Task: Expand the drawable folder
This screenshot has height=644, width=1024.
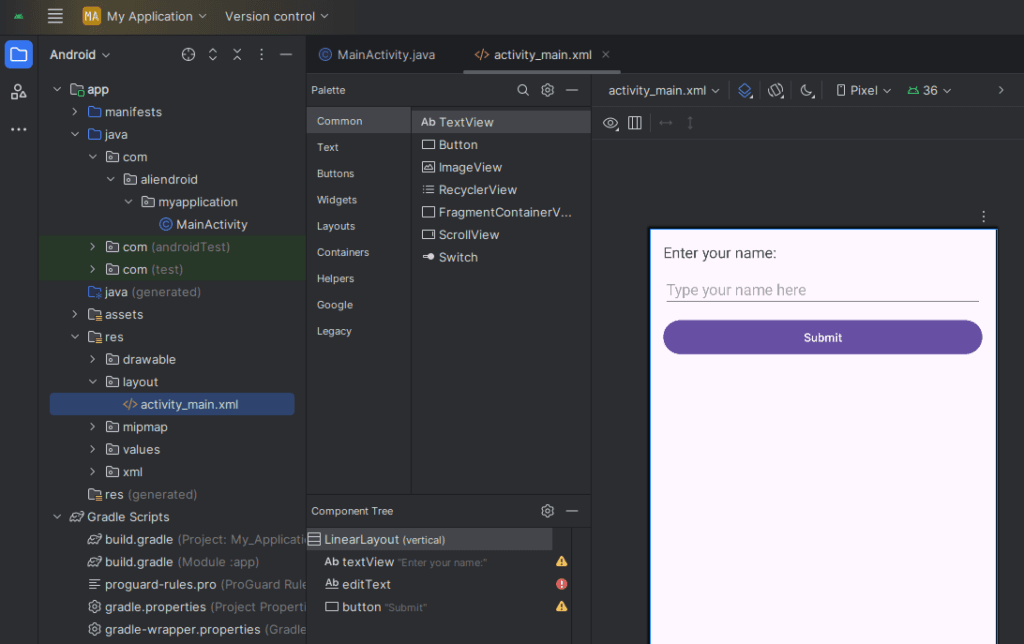Action: [x=92, y=359]
